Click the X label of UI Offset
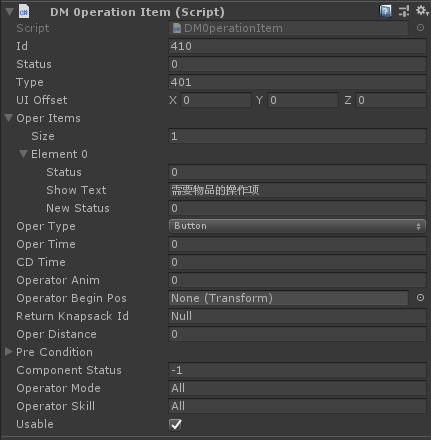 [173, 100]
